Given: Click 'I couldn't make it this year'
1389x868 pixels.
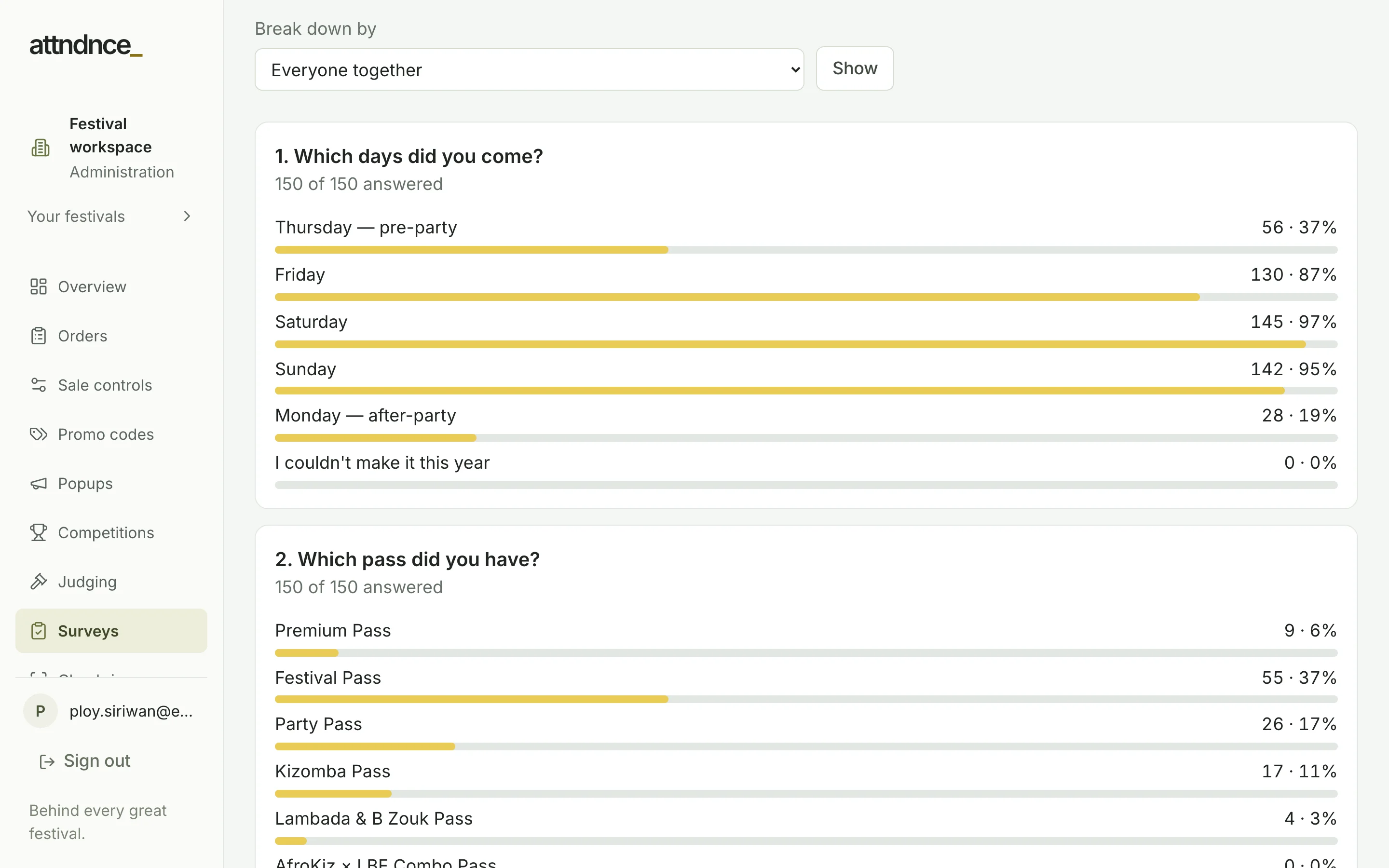Looking at the screenshot, I should pyautogui.click(x=382, y=463).
